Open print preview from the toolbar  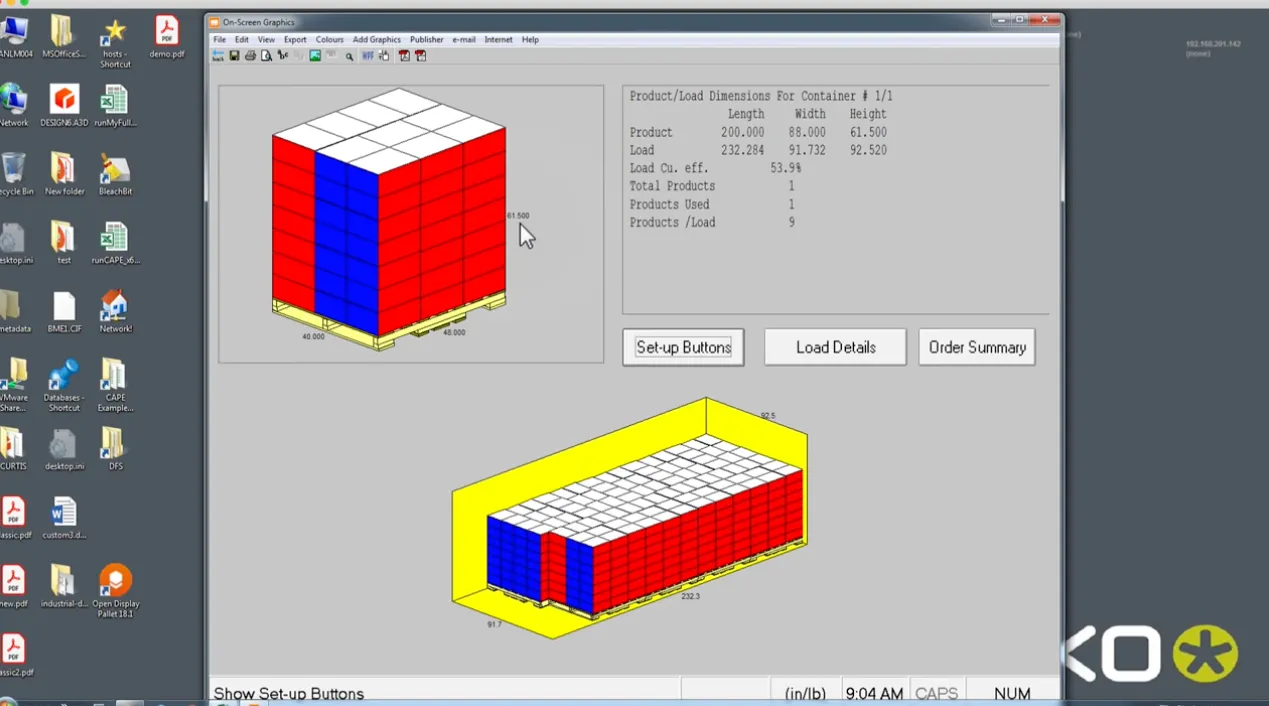coord(266,56)
